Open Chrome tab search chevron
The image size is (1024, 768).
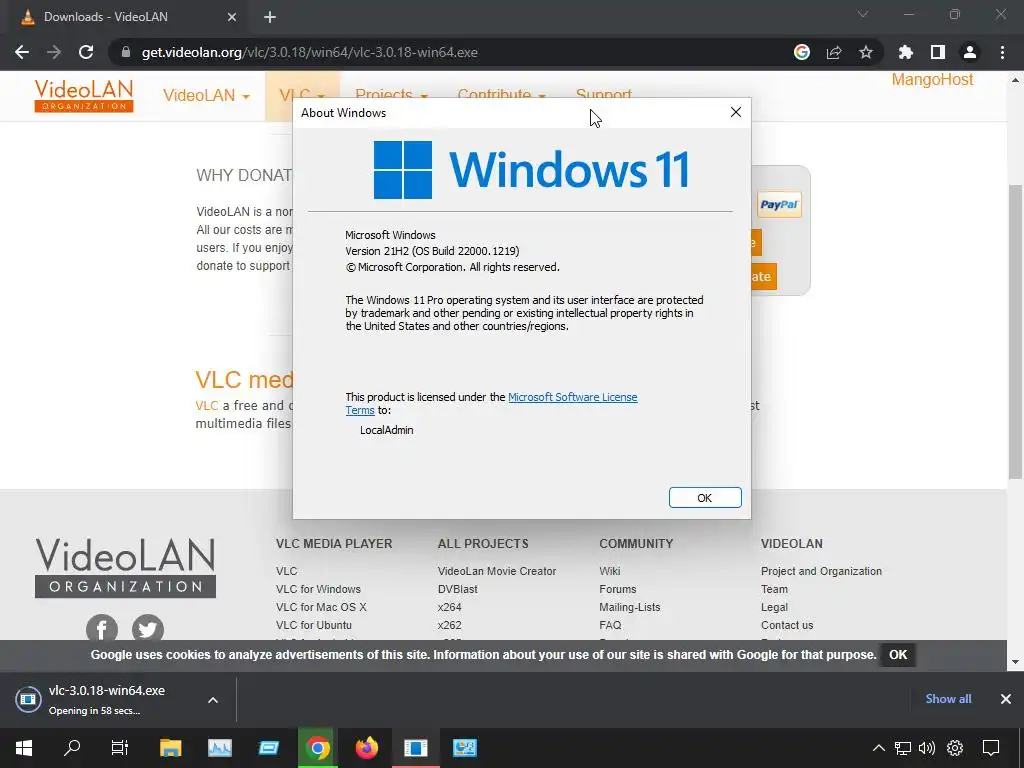(x=863, y=14)
